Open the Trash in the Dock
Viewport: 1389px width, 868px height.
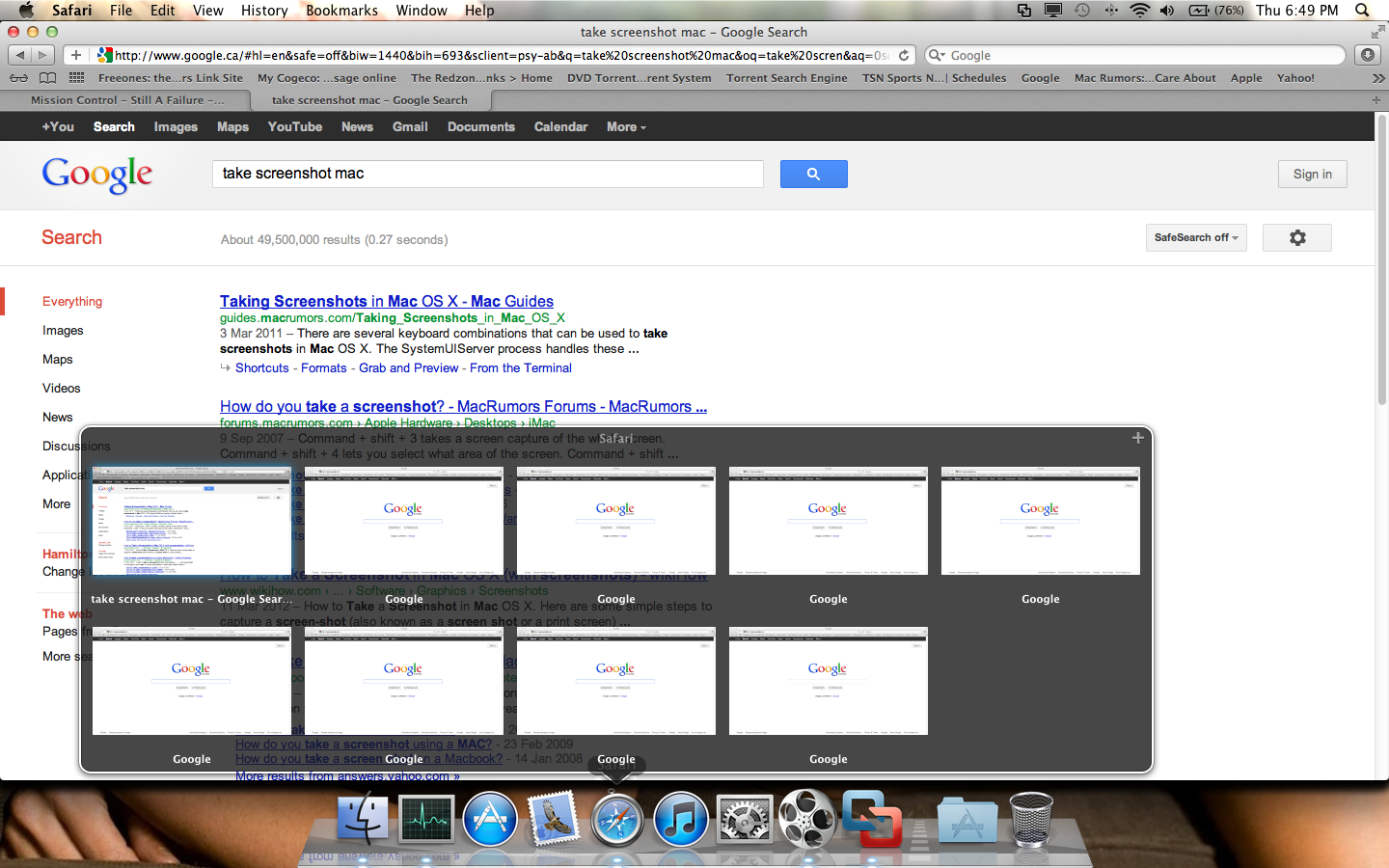(x=1031, y=819)
